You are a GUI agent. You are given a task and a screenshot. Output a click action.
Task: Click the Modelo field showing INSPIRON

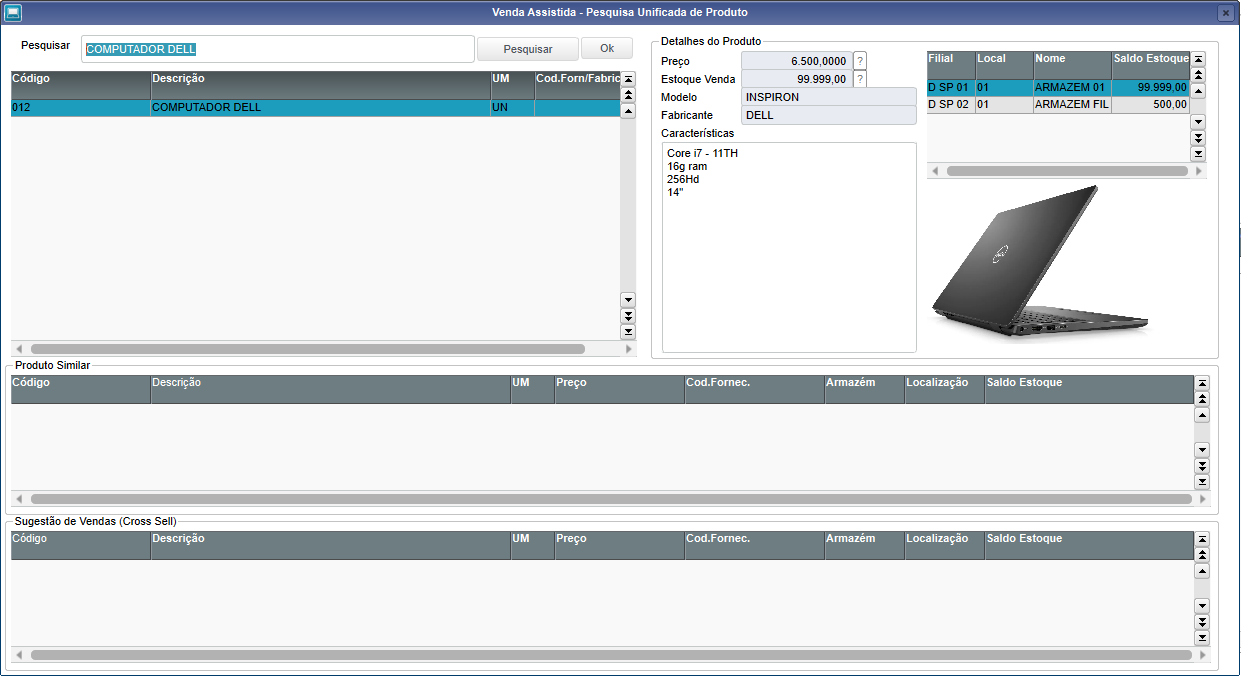coord(829,97)
